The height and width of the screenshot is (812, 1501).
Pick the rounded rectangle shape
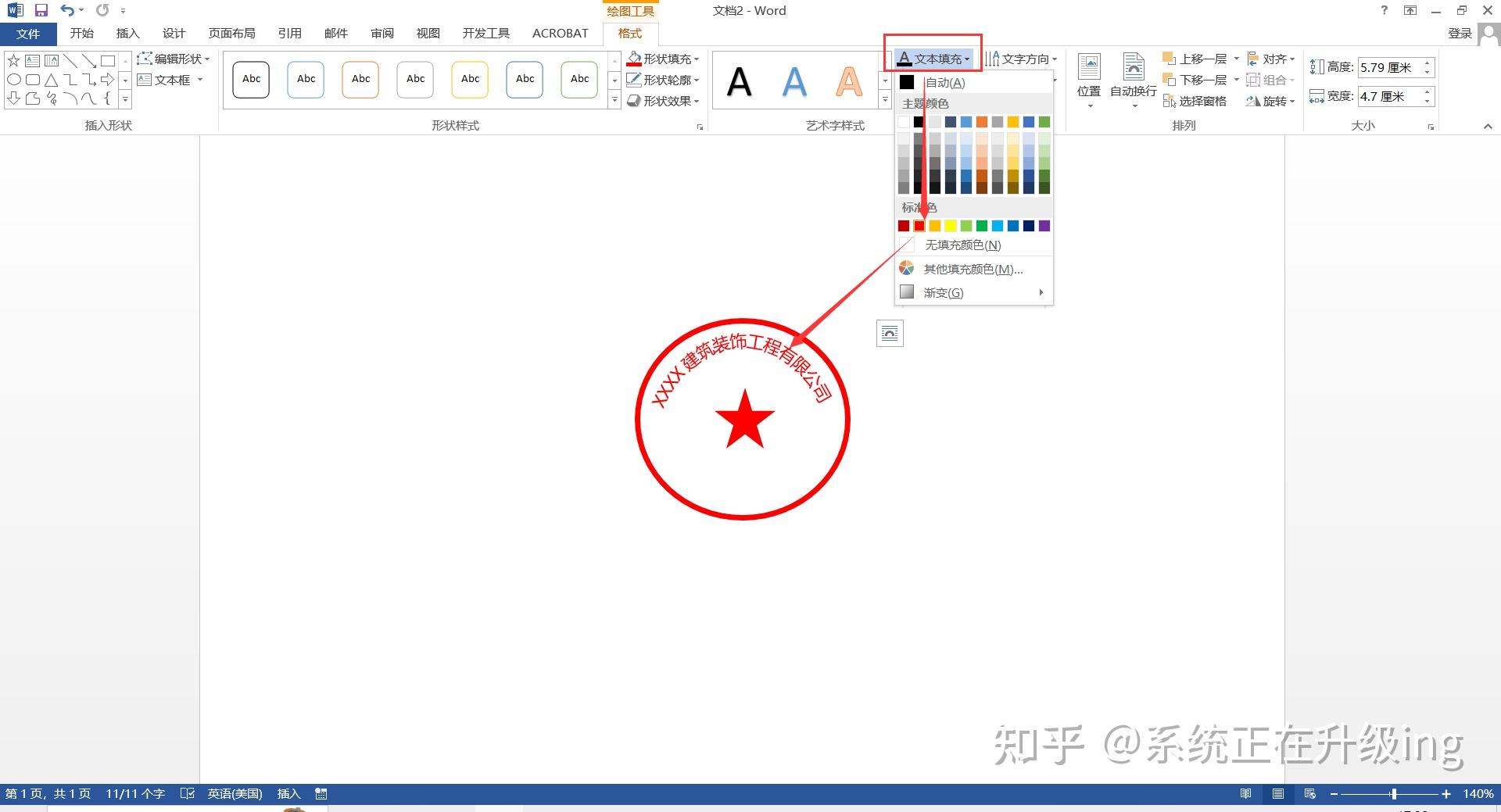[x=32, y=80]
